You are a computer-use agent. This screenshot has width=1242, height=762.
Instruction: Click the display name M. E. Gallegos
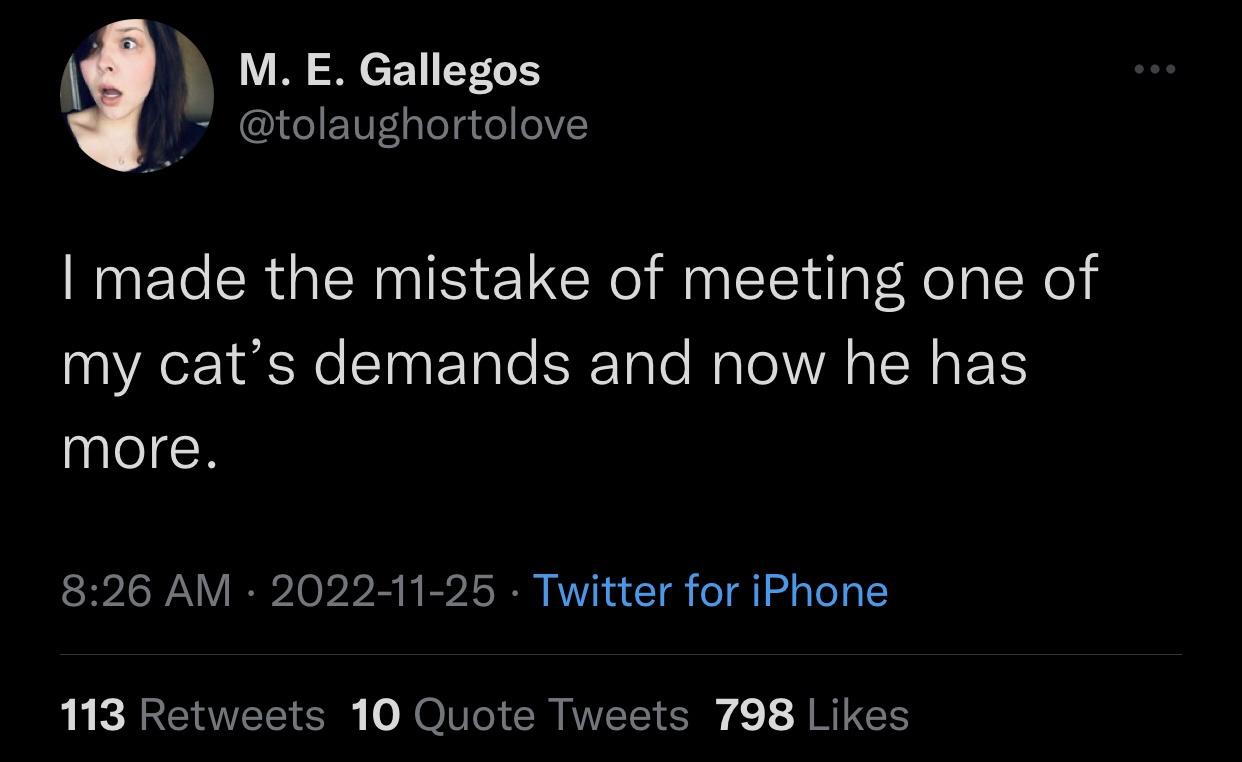[x=389, y=69]
